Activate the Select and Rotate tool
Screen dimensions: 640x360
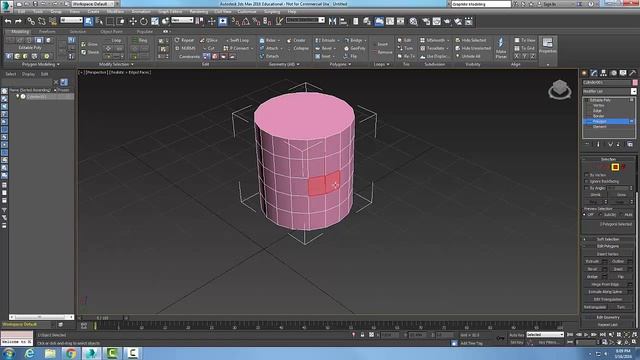[x=144, y=21]
